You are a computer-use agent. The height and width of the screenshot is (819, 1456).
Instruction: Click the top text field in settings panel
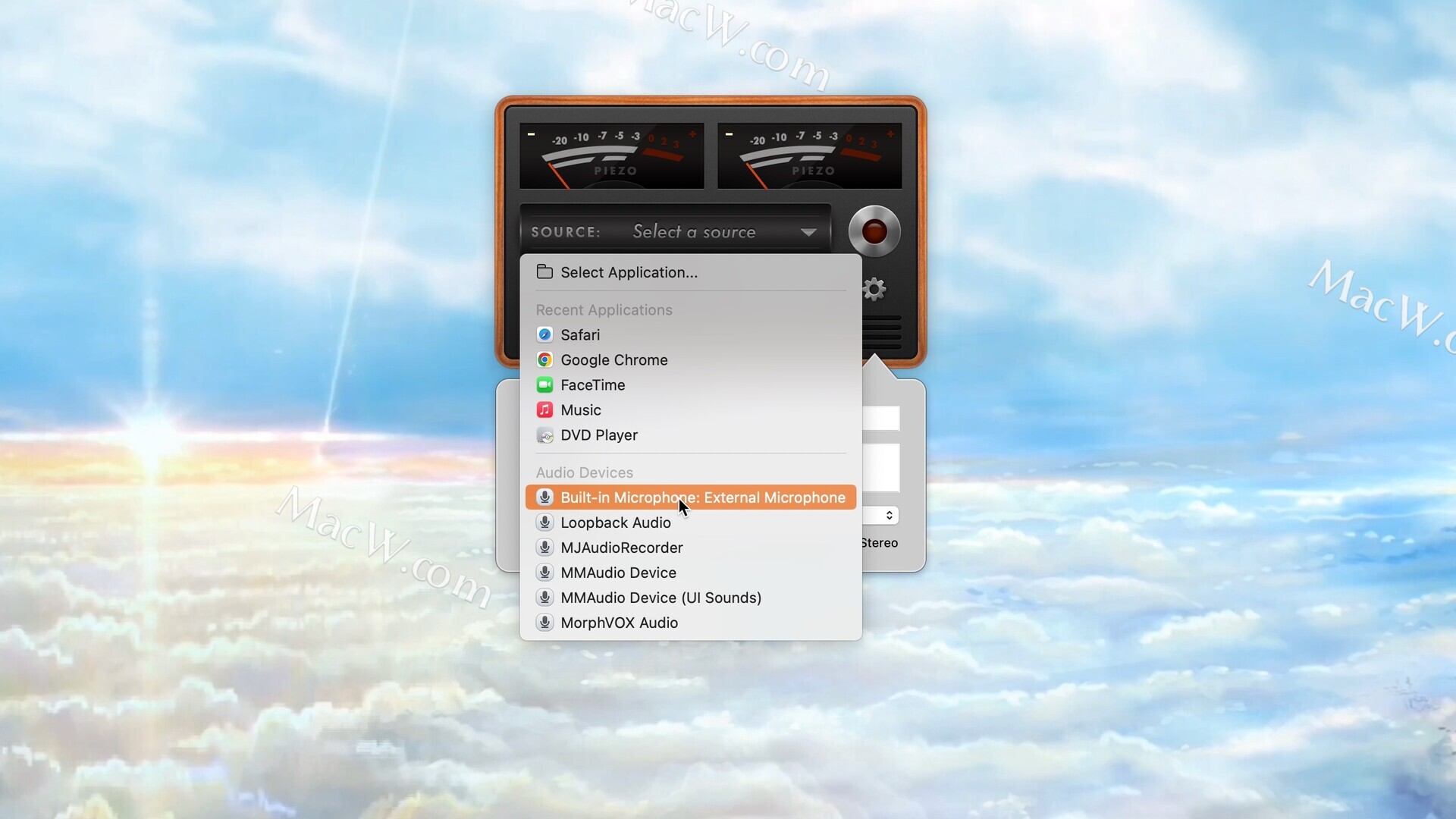pos(881,418)
